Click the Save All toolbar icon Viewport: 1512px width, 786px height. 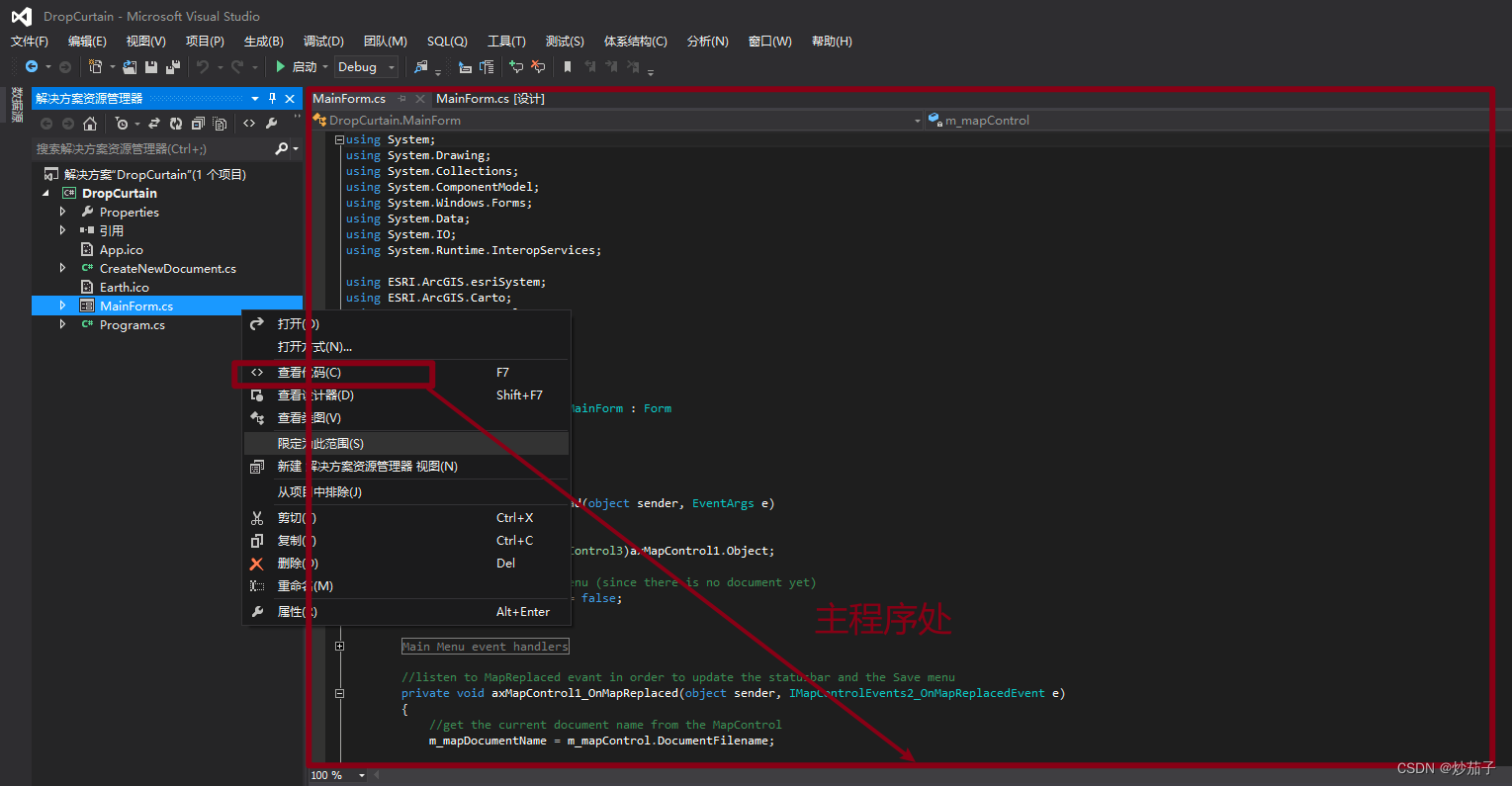[173, 66]
